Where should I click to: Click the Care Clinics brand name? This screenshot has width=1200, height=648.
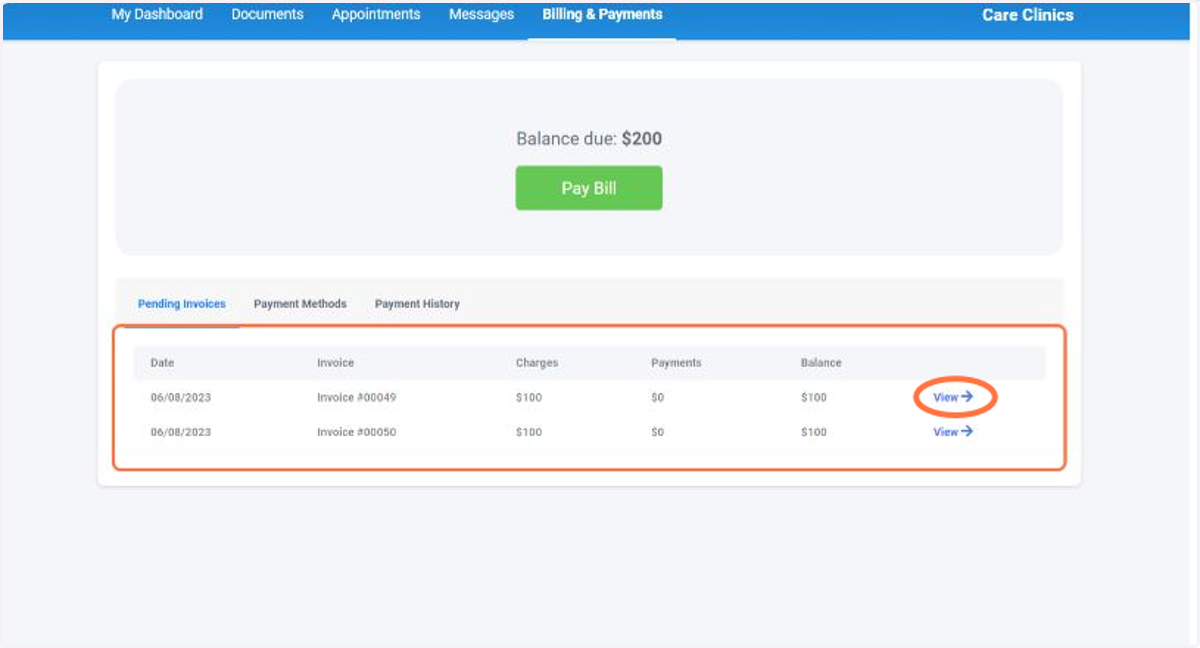coord(1027,15)
